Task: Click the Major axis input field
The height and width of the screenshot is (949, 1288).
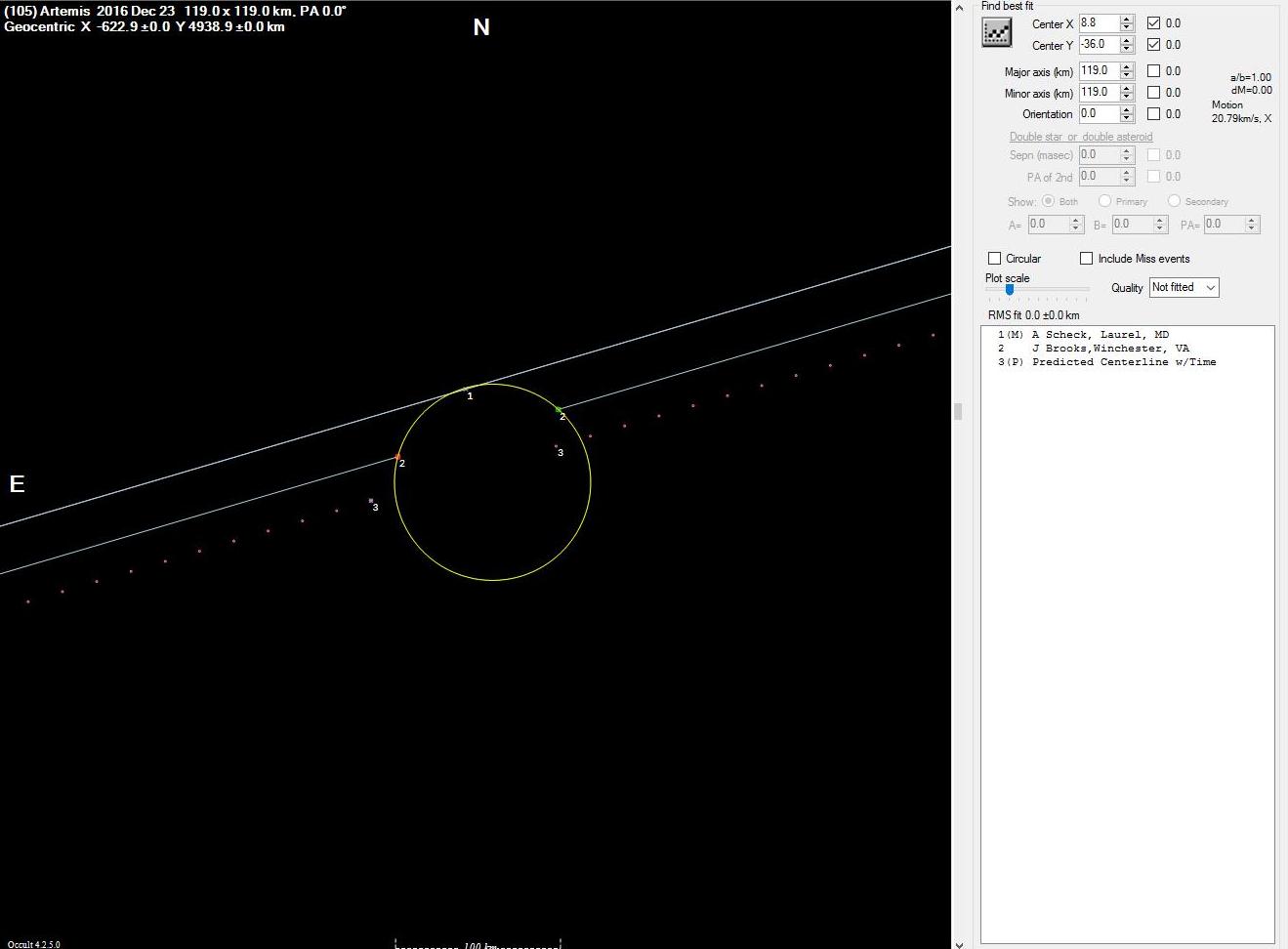Action: pos(1098,70)
